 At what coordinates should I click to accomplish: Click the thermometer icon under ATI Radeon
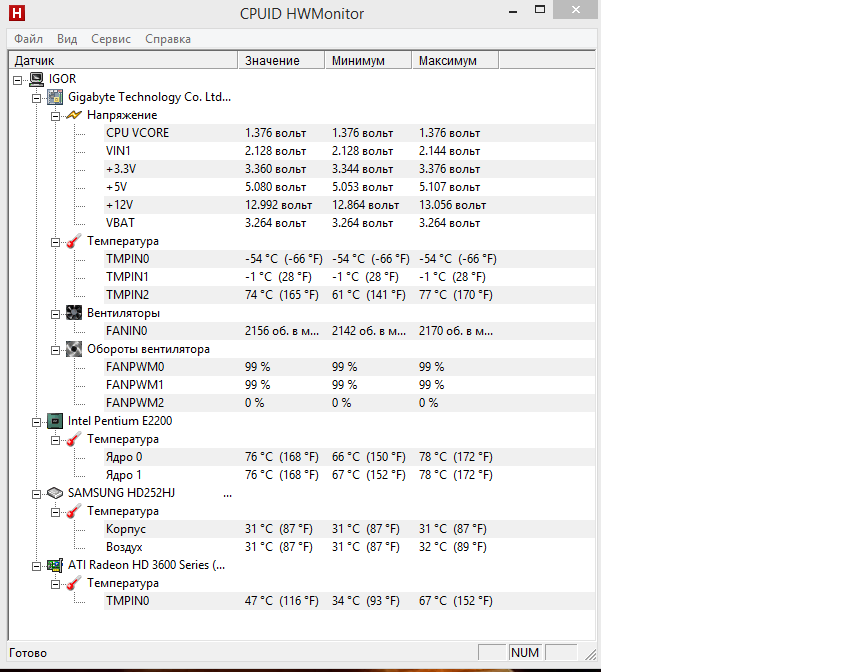(74, 583)
